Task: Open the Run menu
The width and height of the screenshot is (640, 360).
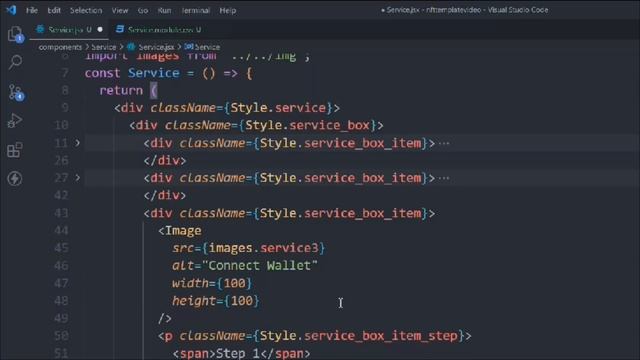Action: click(x=164, y=10)
